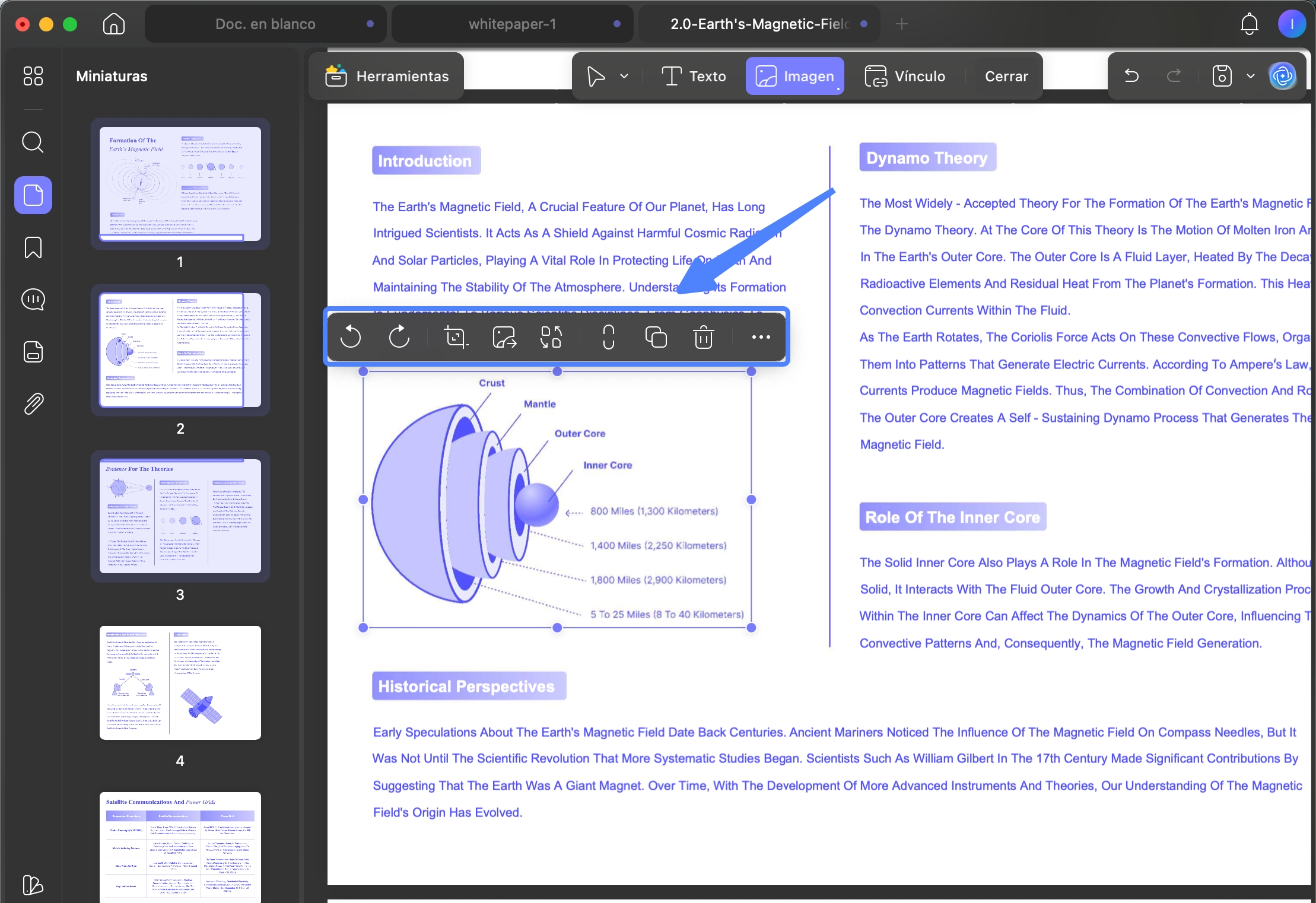Open page 3 thumbnail
Image resolution: width=1316 pixels, height=903 pixels.
pyautogui.click(x=180, y=516)
